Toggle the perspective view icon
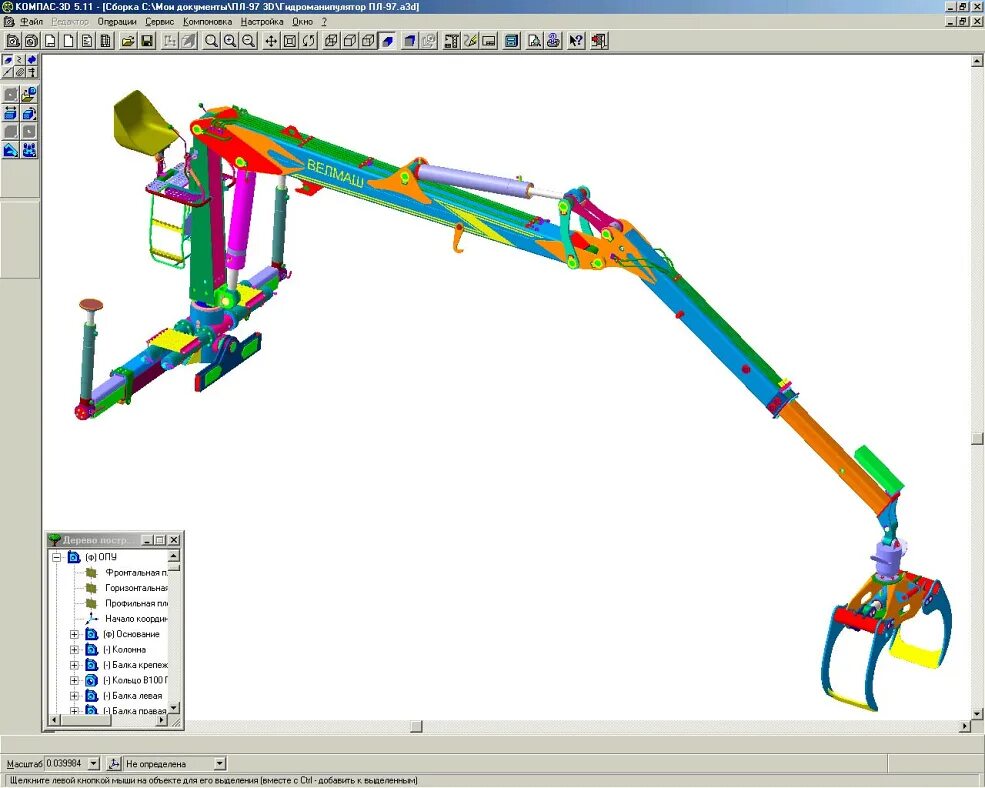This screenshot has width=985, height=788. (410, 41)
